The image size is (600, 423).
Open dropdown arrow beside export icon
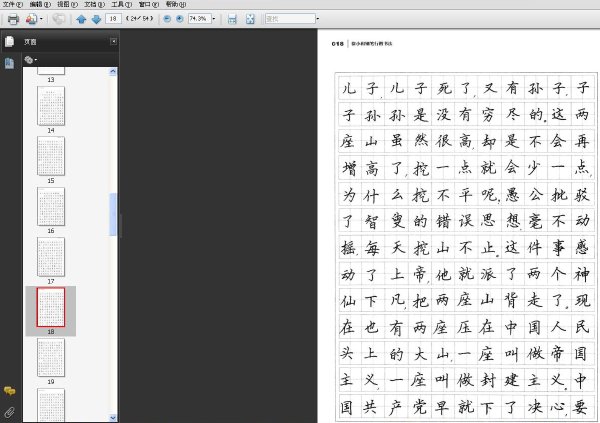tap(41, 19)
